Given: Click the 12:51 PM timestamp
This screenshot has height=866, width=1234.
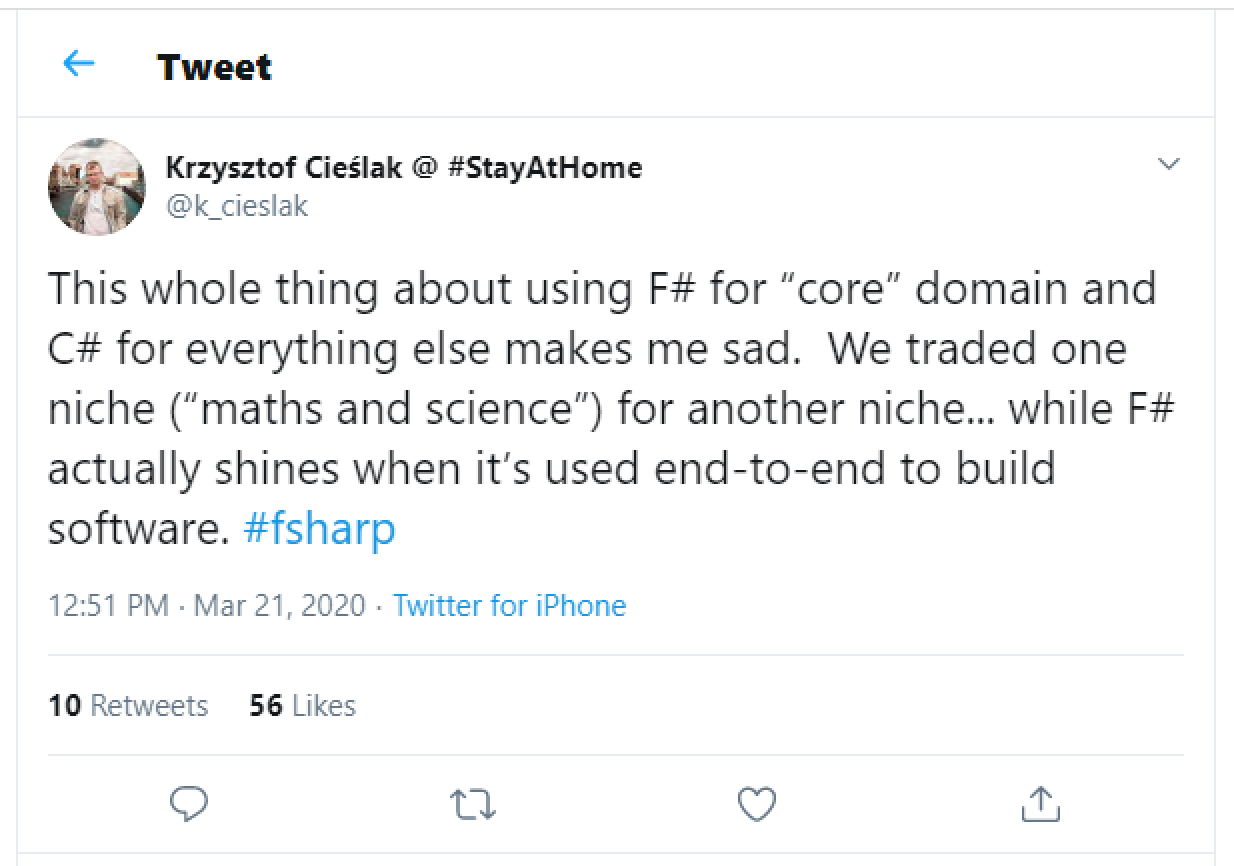Looking at the screenshot, I should (108, 606).
